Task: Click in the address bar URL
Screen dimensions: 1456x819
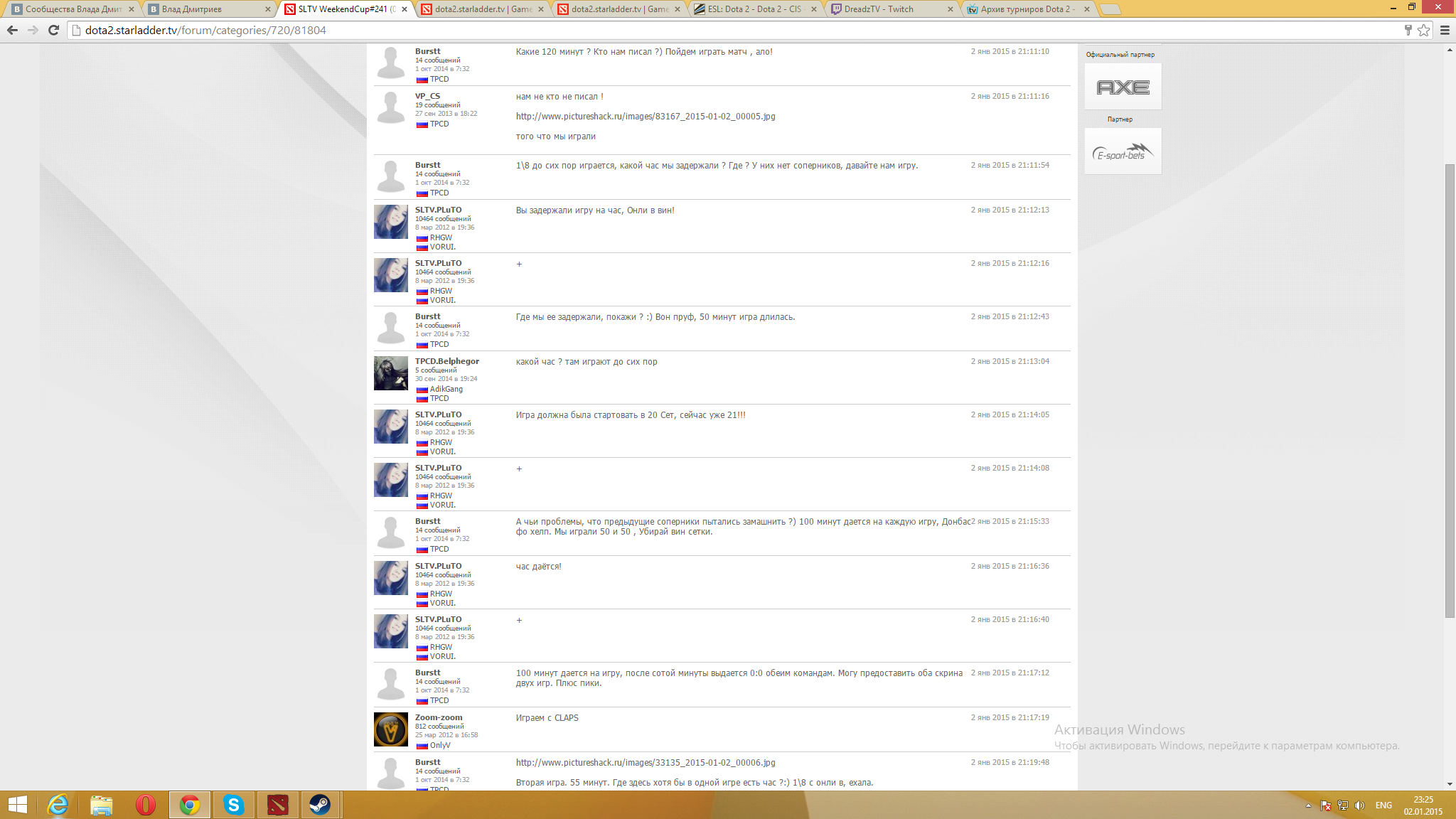Action: click(x=205, y=30)
